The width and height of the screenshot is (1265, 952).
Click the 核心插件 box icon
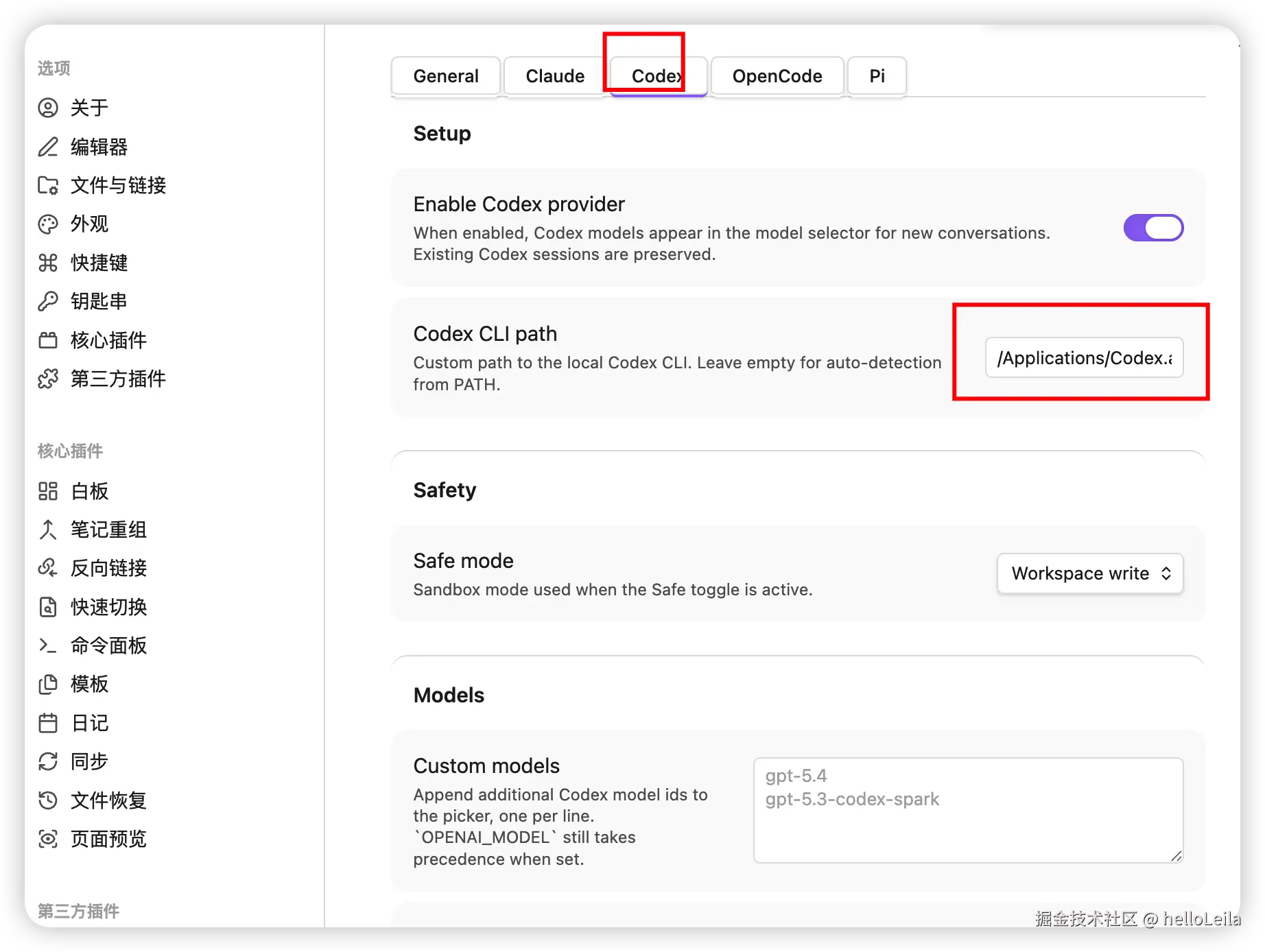48,340
